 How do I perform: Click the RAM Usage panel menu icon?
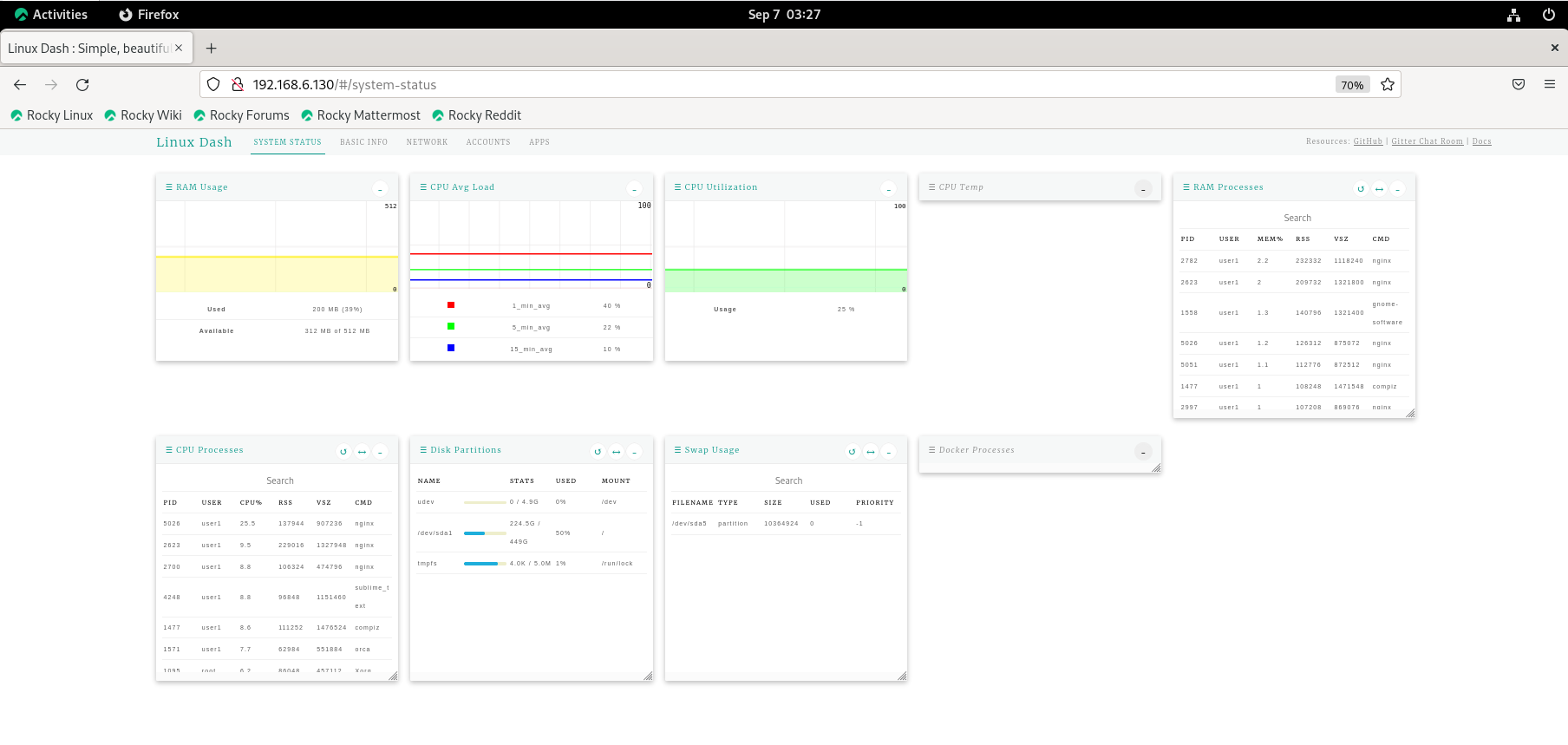tap(168, 187)
